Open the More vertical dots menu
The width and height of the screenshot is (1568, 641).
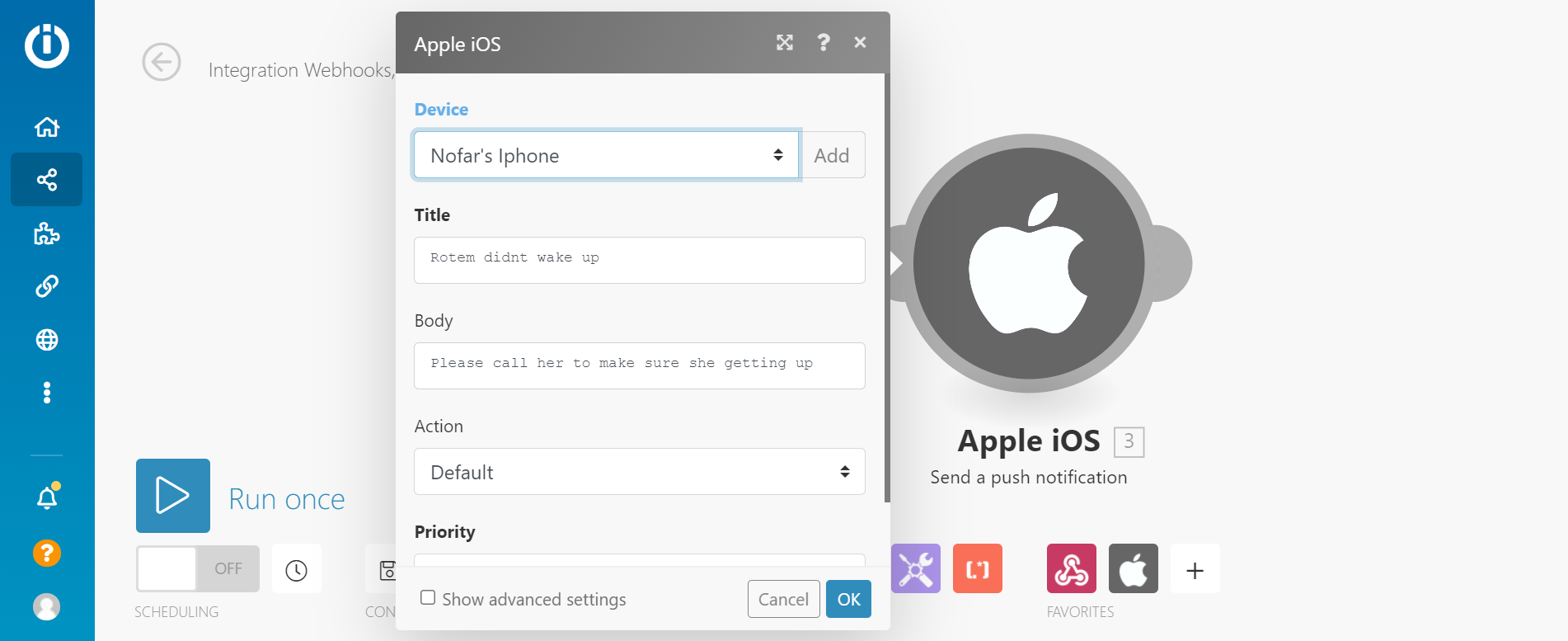[47, 393]
